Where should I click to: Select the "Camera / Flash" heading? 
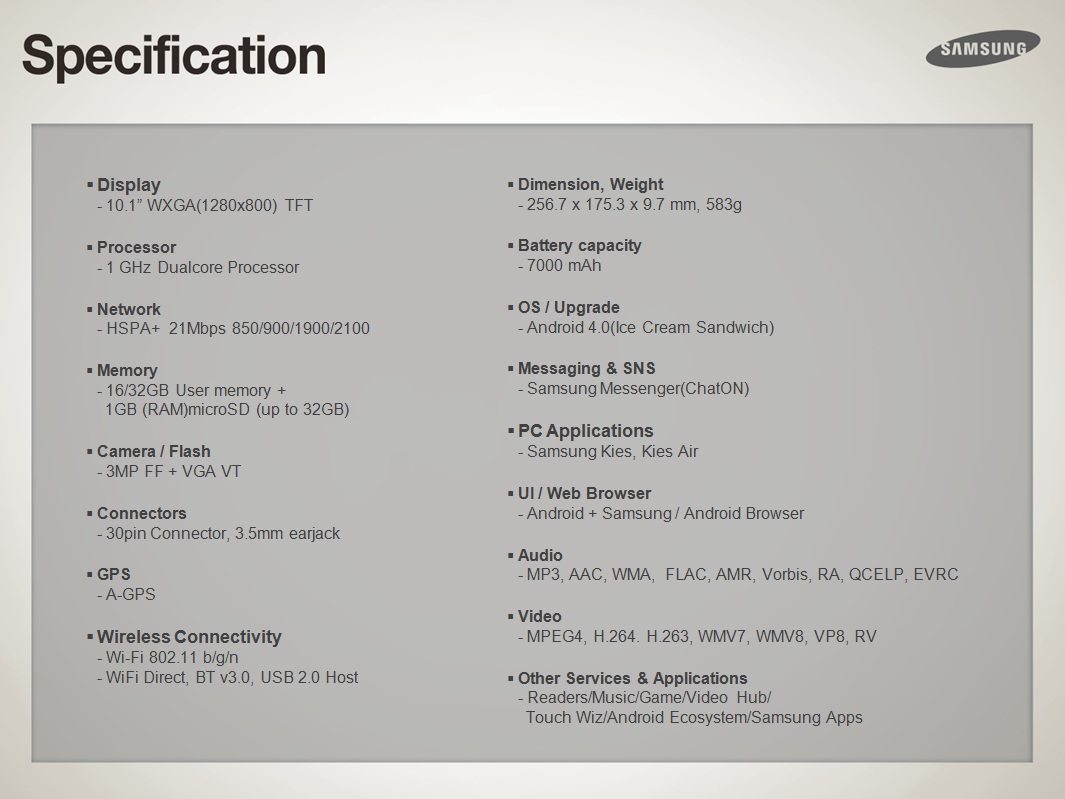[x=154, y=451]
